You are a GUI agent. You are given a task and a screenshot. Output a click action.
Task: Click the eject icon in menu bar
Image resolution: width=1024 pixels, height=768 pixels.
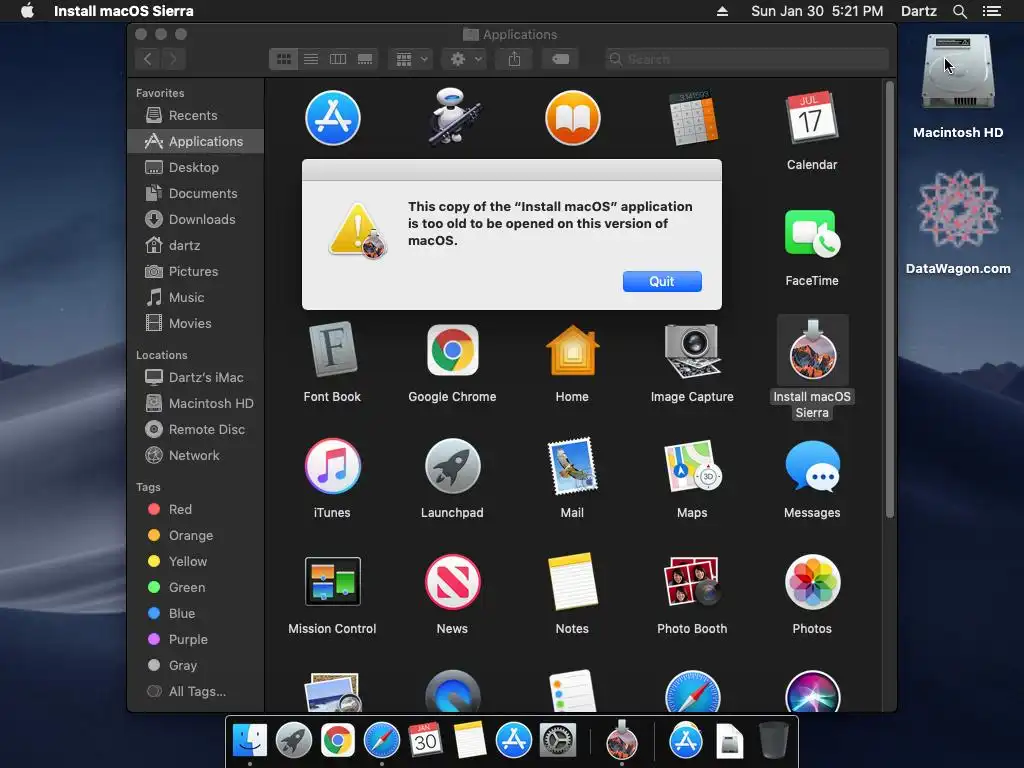(x=722, y=11)
